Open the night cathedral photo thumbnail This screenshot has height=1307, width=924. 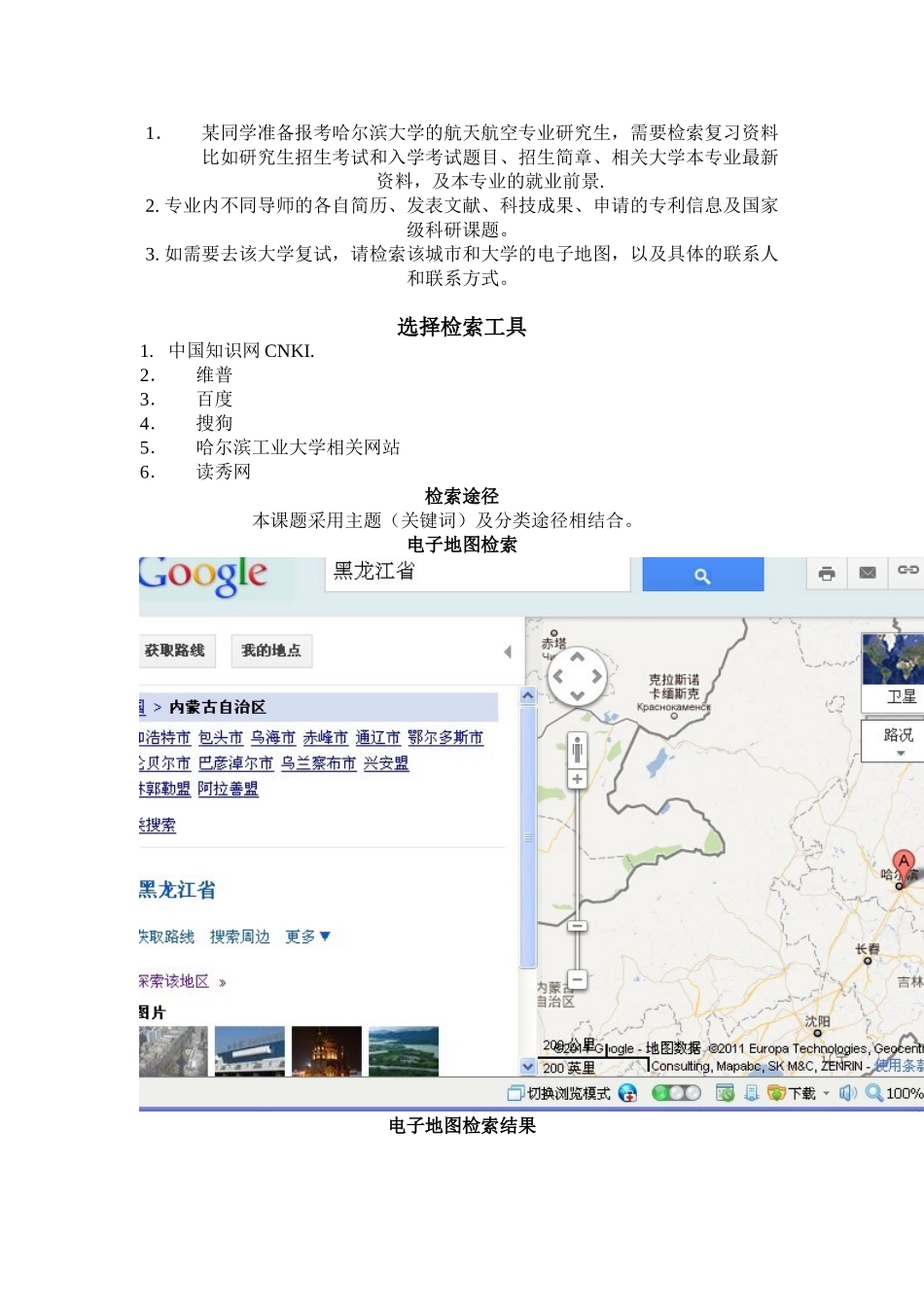coord(326,1051)
